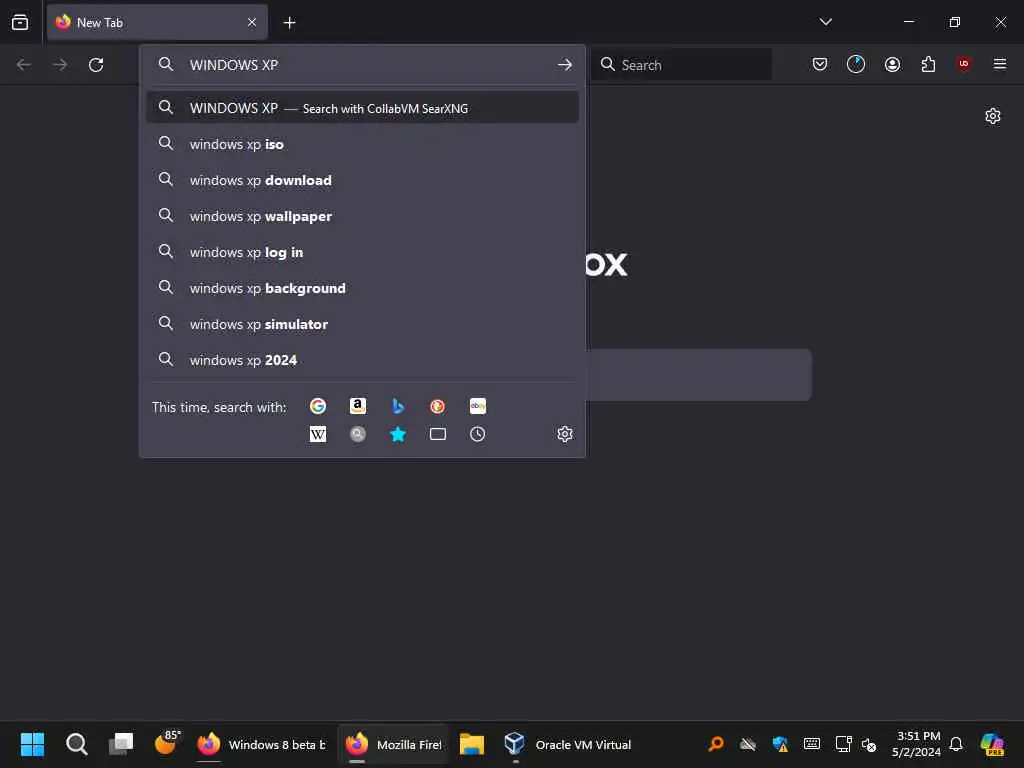Switch to 'Windows 8 beta' Firefox window

coord(262,744)
